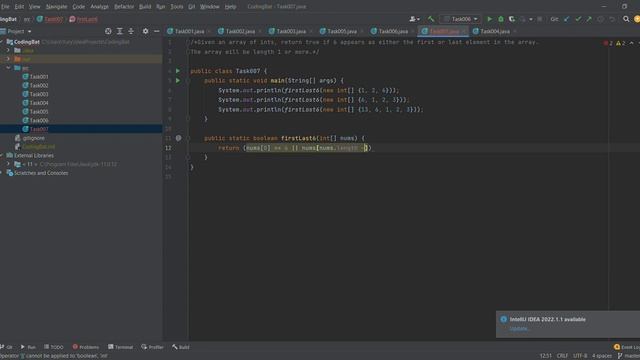Switch to the Task004.java tab
Image resolution: width=640 pixels, height=360 pixels.
click(495, 31)
